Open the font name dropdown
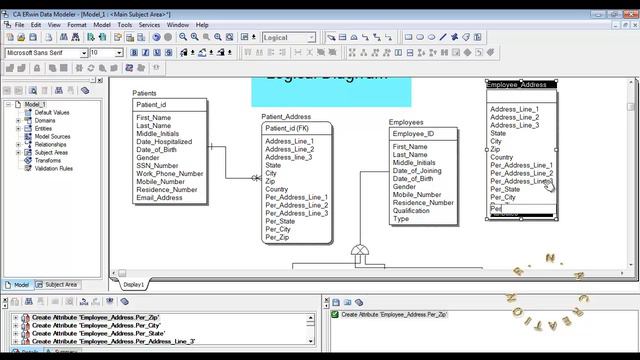Viewport: 640px width, 360px height. [x=84, y=53]
